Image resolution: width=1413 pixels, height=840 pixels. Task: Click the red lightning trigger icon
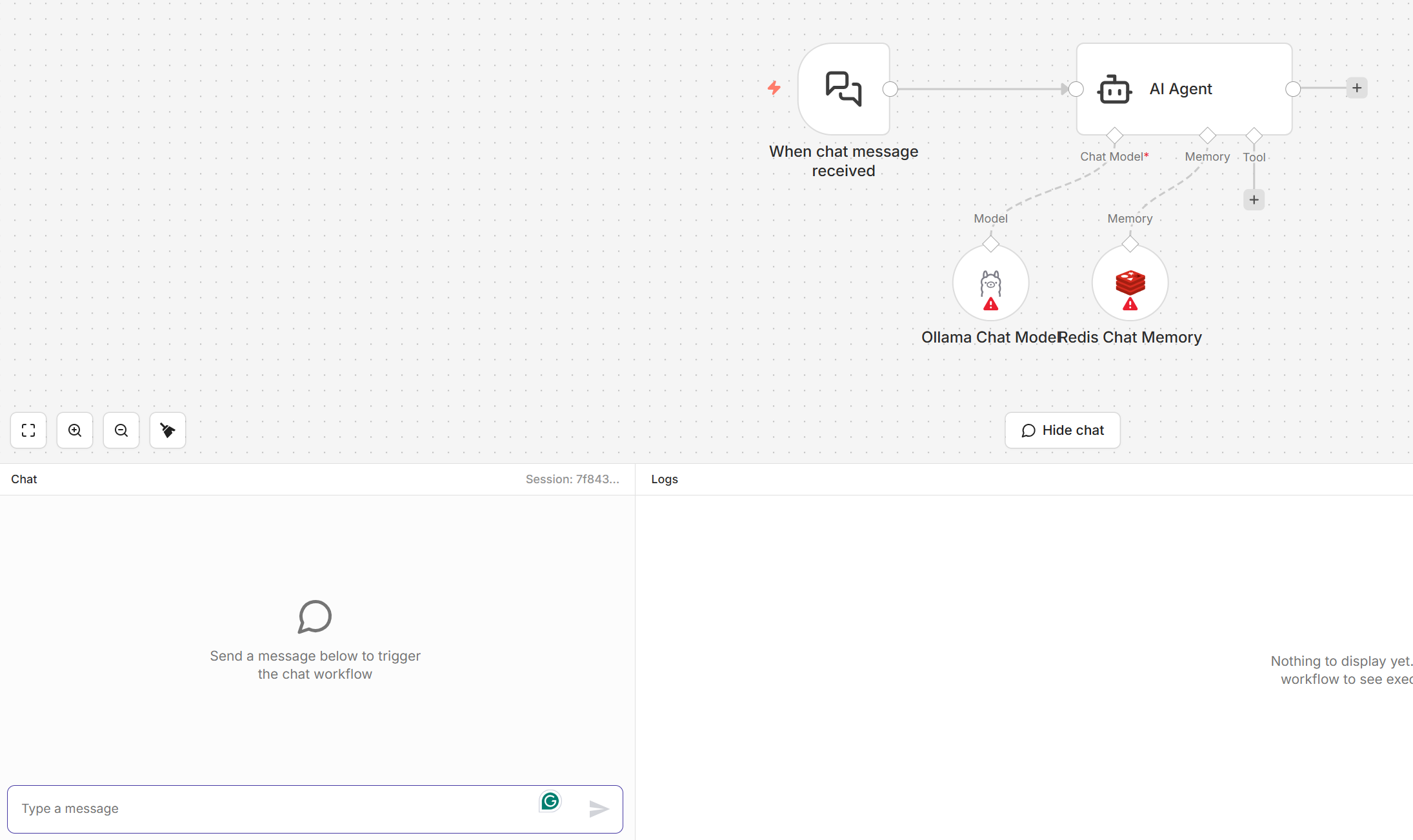click(x=774, y=88)
